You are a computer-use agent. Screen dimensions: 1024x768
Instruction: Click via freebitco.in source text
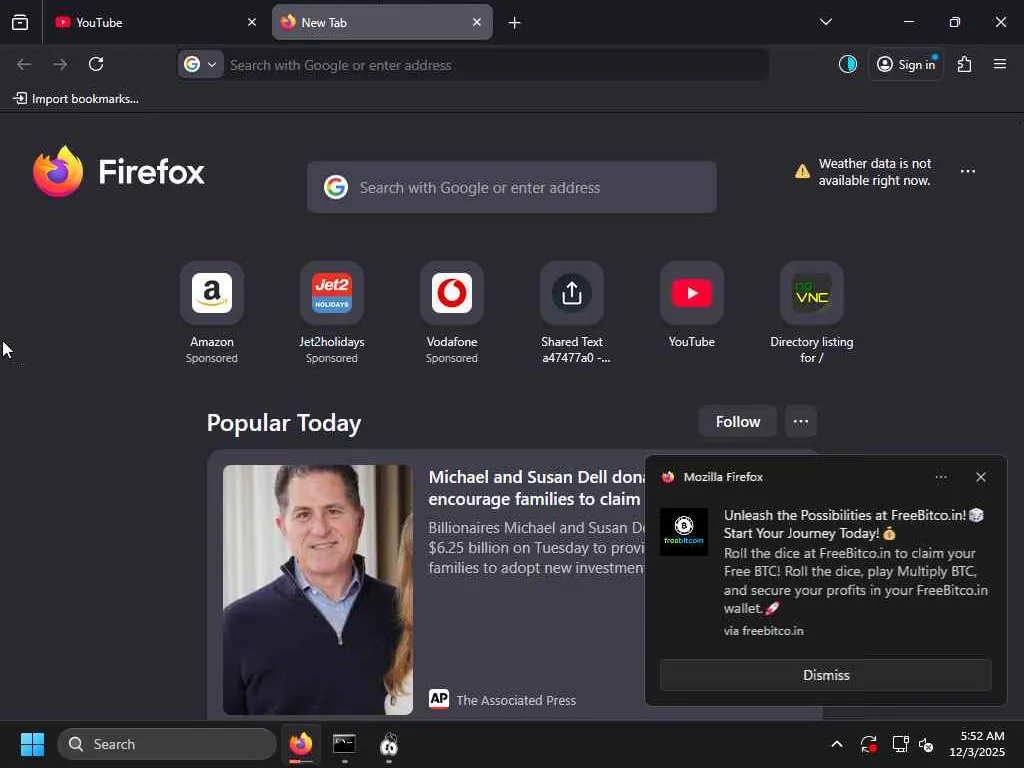tap(763, 631)
